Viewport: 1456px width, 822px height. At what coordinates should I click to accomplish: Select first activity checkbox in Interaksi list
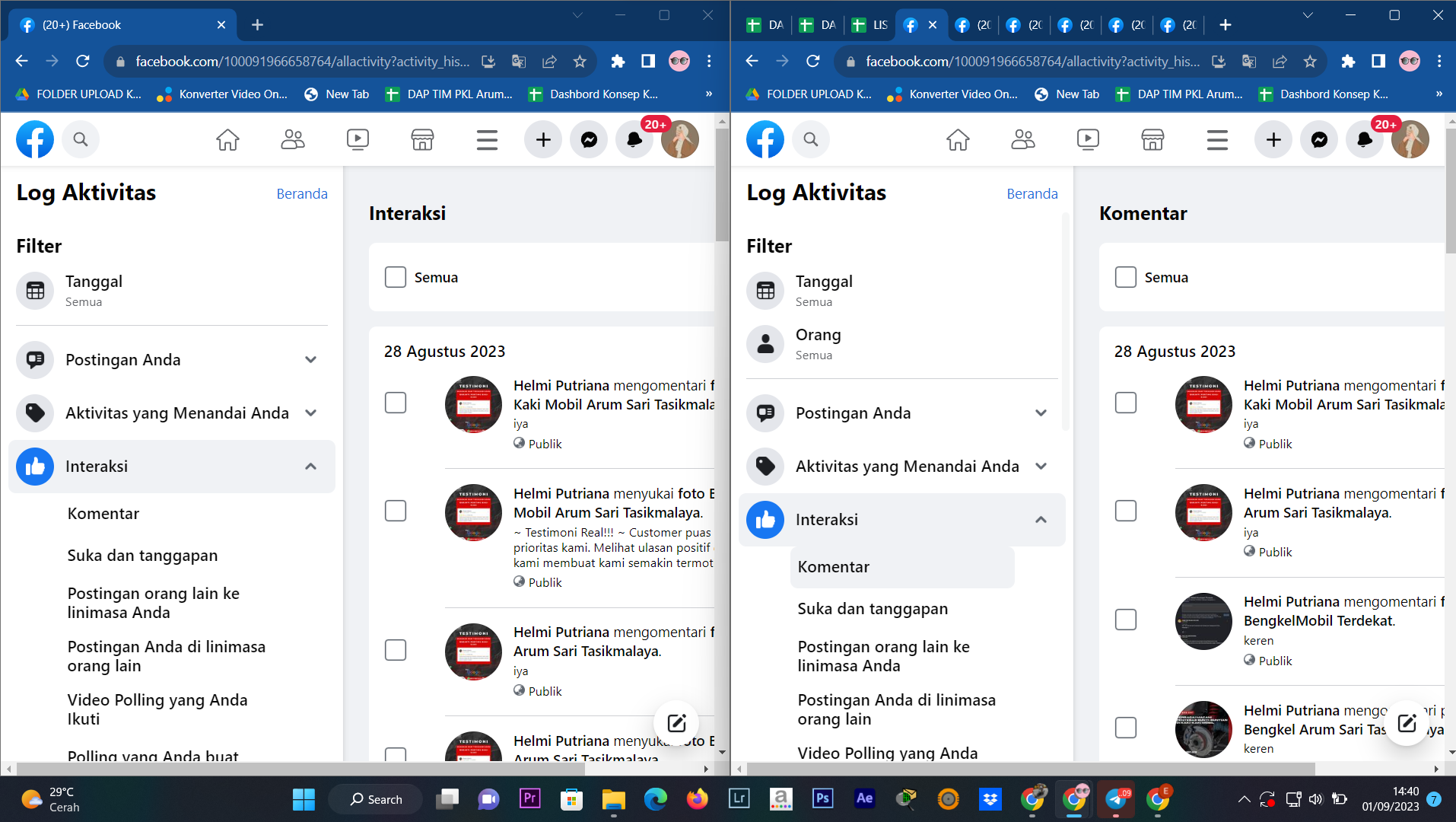396,403
